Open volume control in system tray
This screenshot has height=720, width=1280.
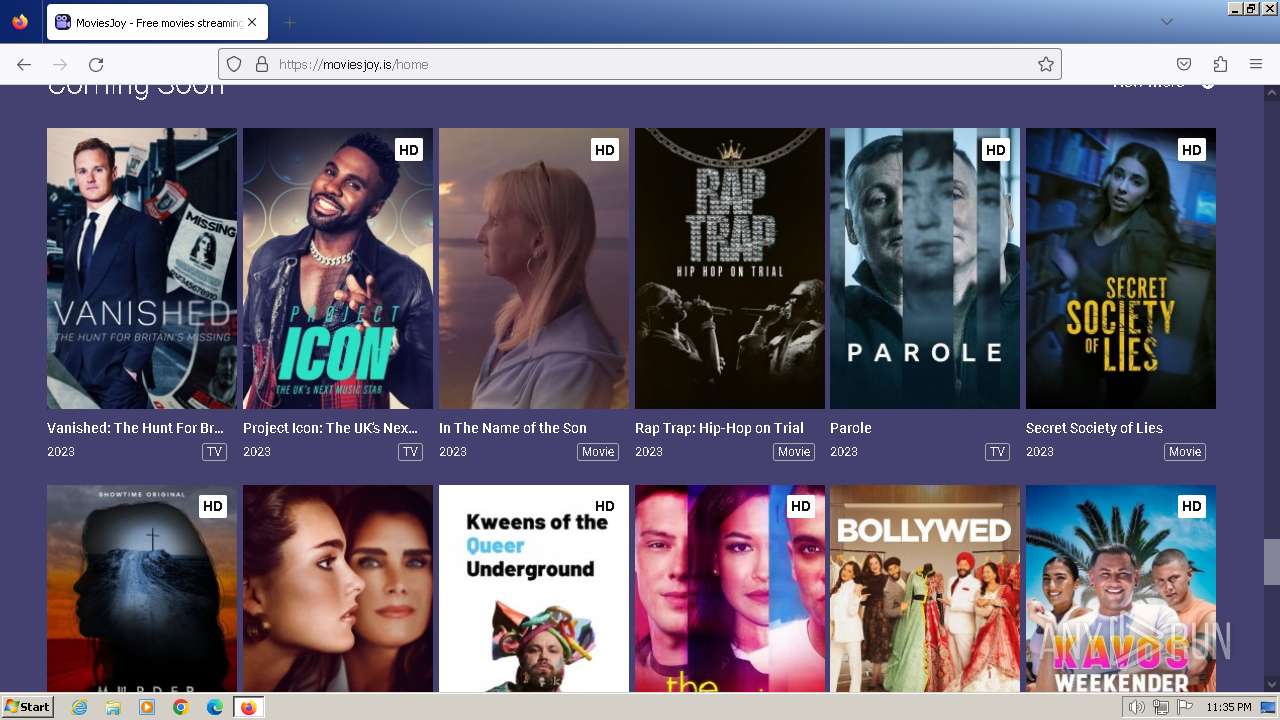(1137, 707)
